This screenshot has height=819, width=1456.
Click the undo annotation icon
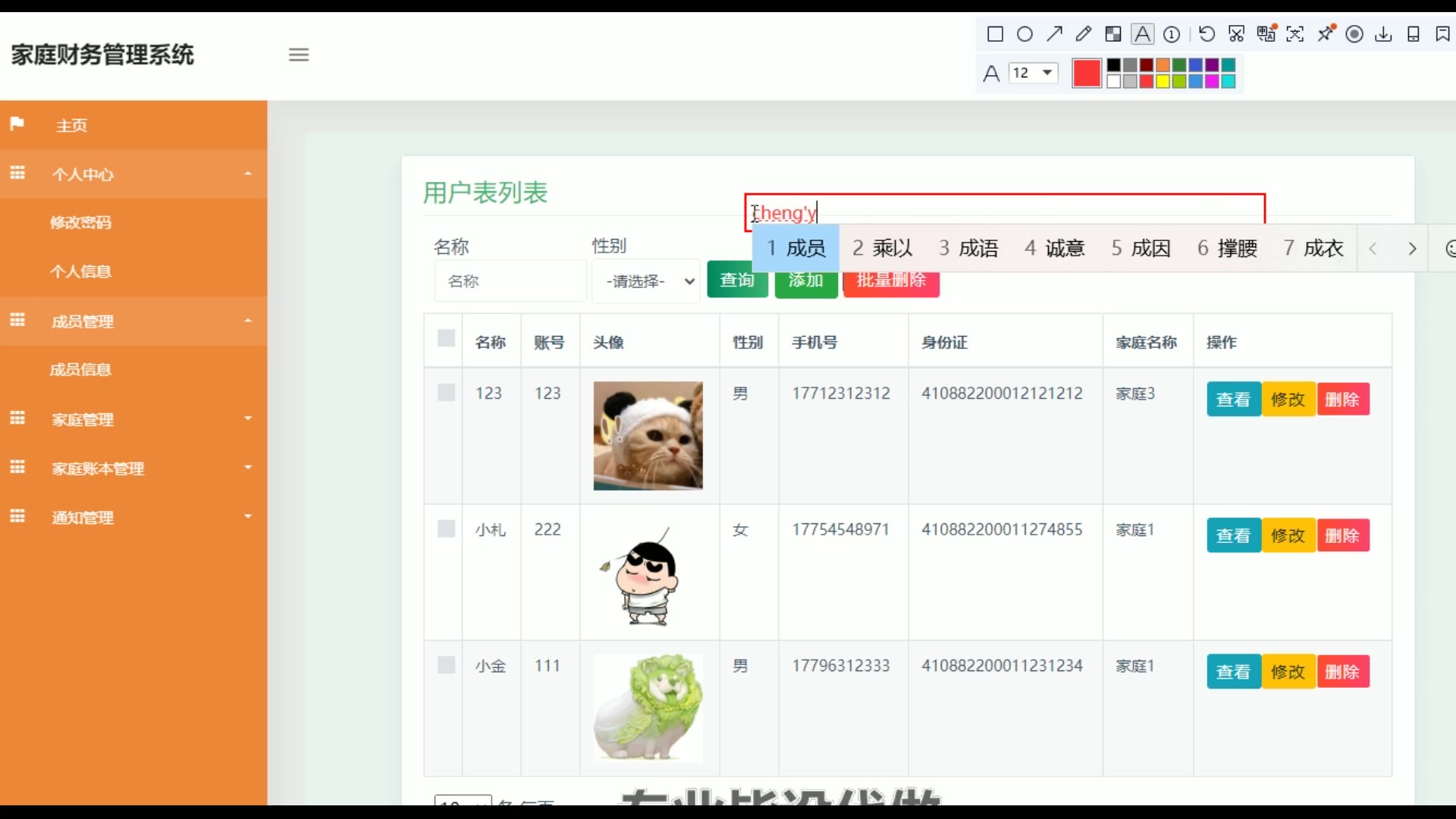[x=1207, y=34]
